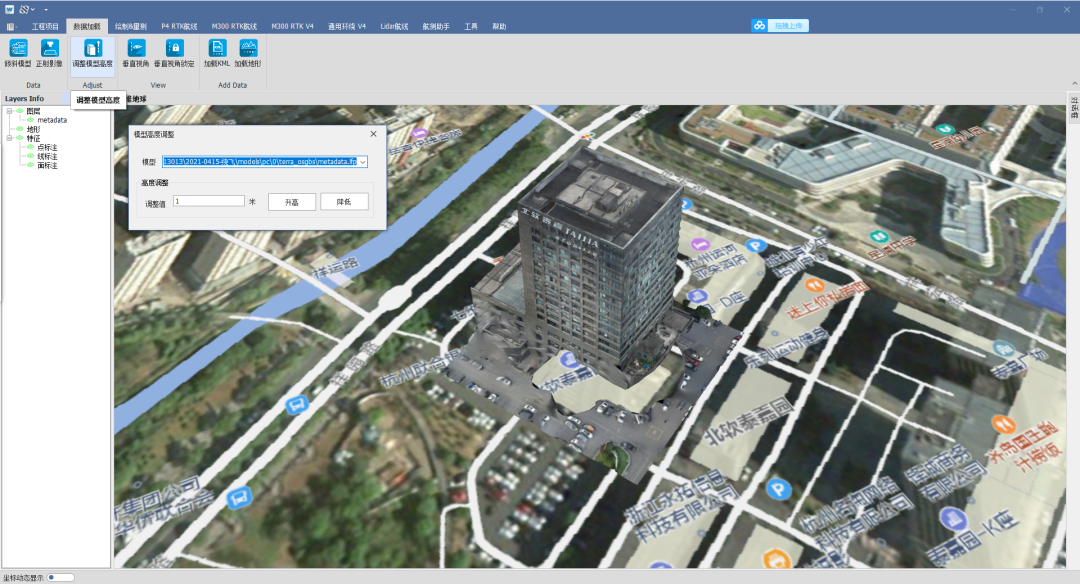Click the 正射影像 orthophoto icon
The height and width of the screenshot is (584, 1080).
[49, 48]
